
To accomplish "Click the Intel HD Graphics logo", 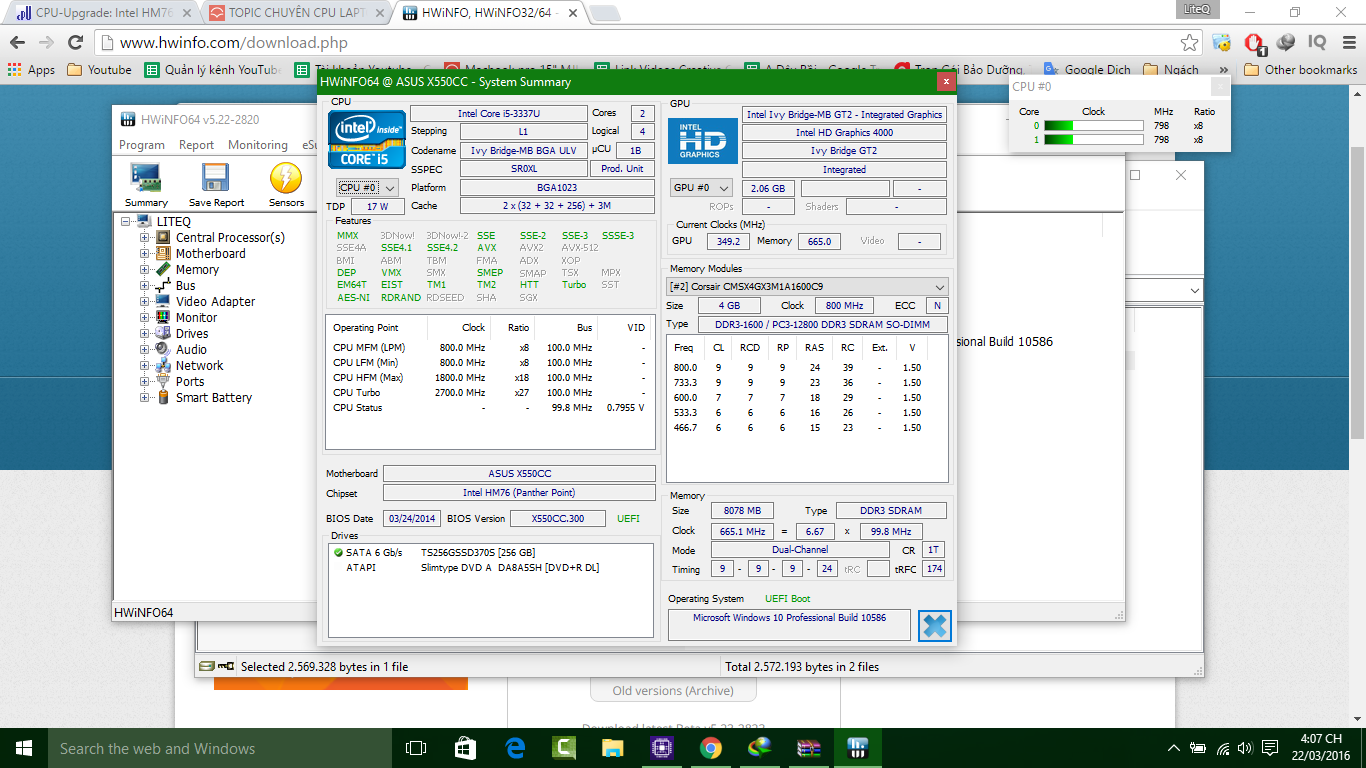I will pyautogui.click(x=702, y=141).
